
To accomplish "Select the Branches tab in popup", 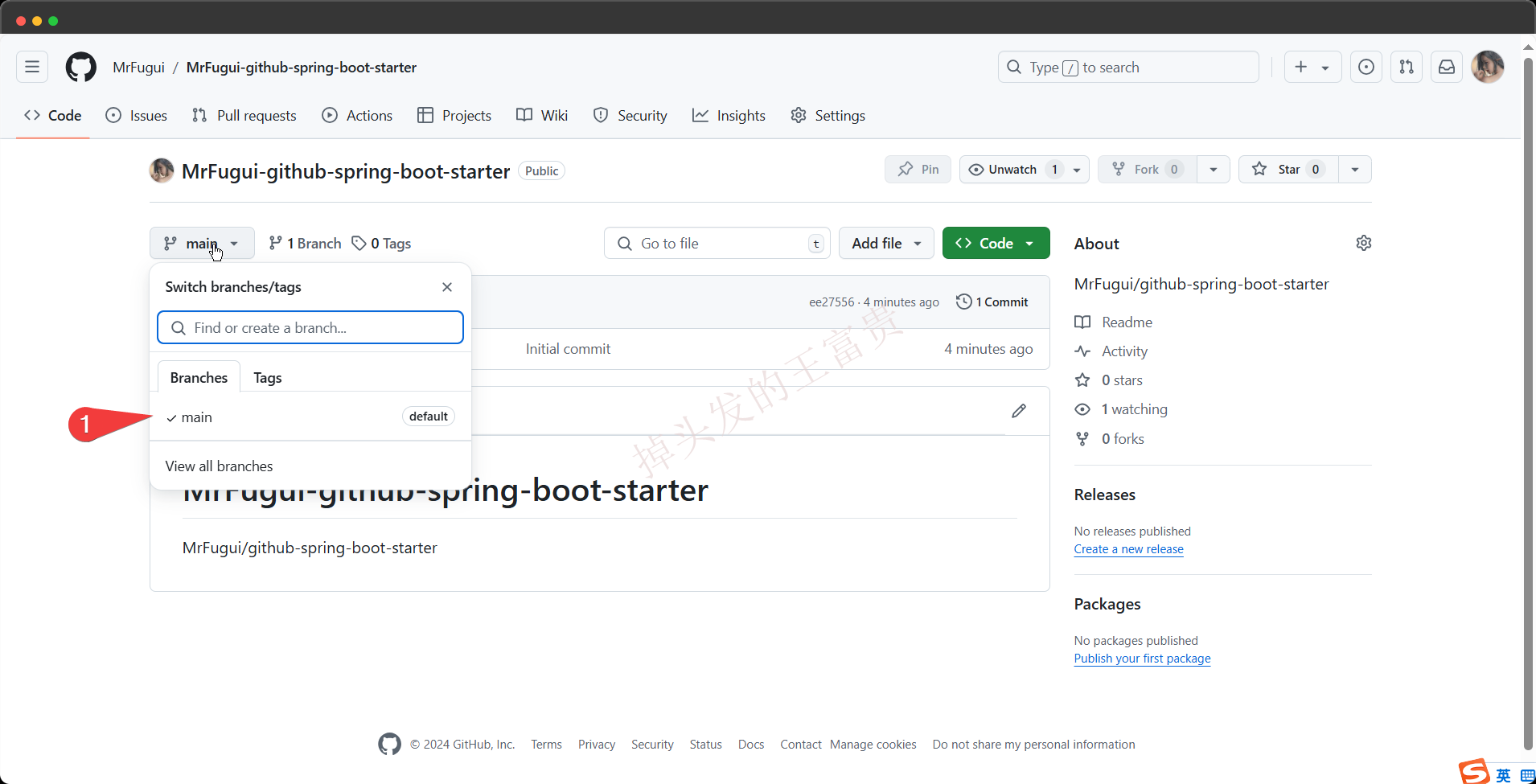I will click(199, 377).
